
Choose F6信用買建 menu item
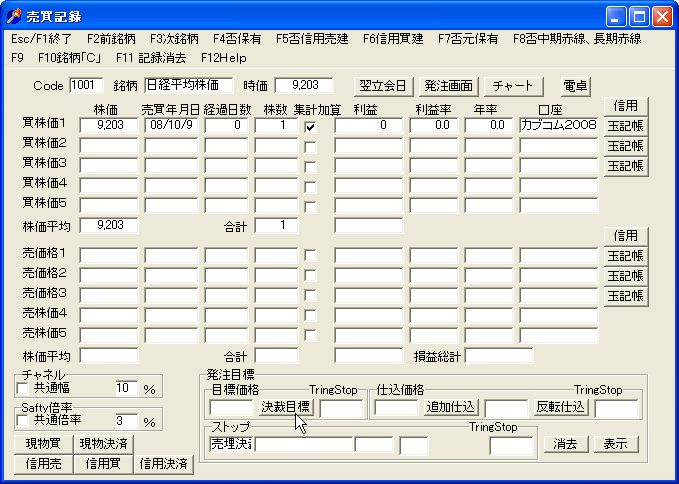click(x=393, y=39)
